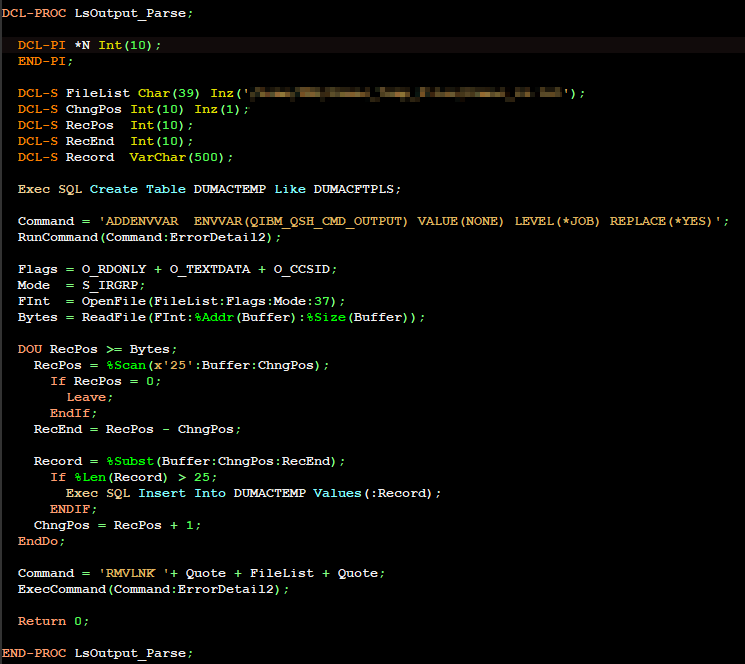
Task: Click the 'DCL-S Record VarChar(500);' line
Action: [x=125, y=157]
